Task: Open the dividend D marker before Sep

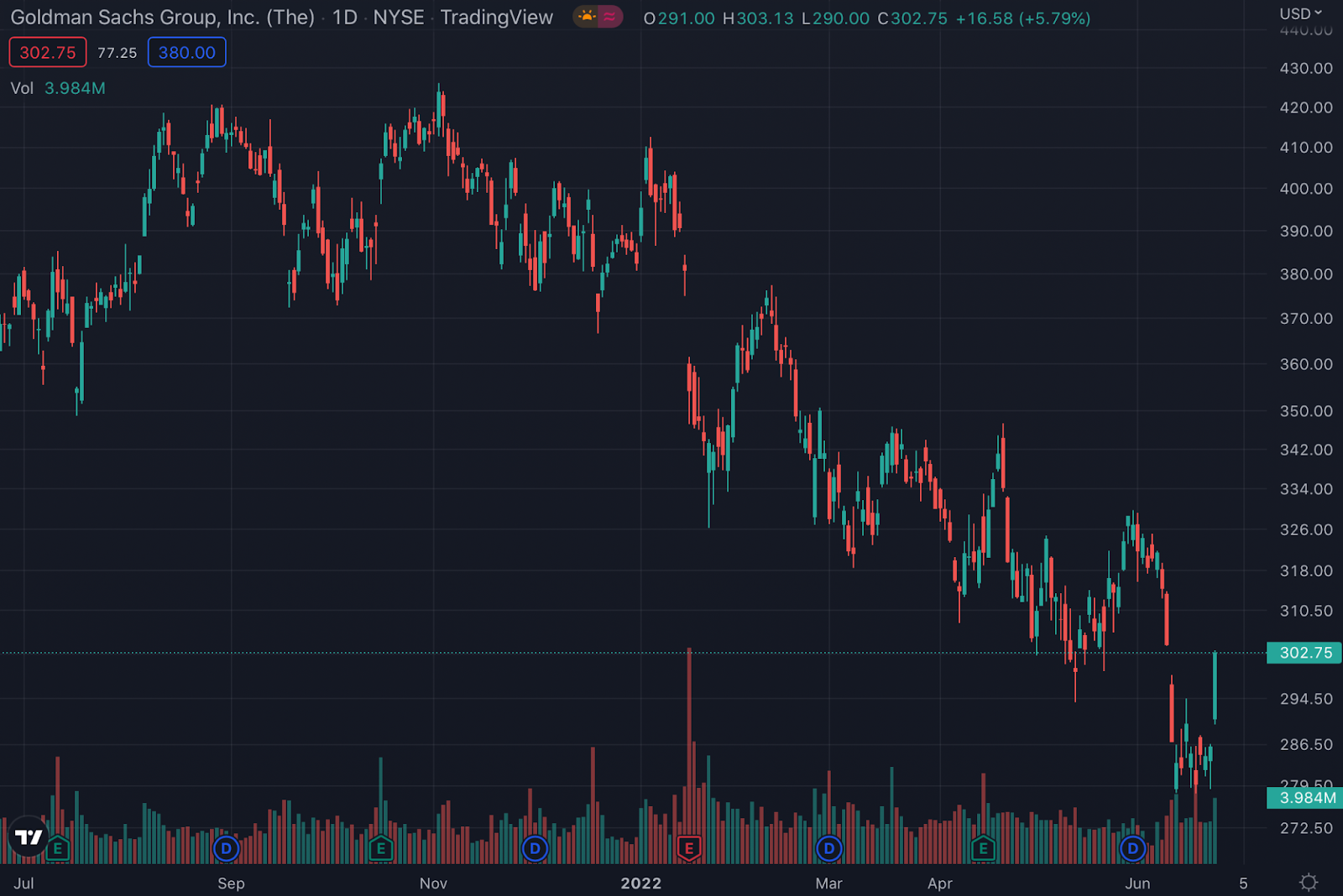Action: [x=226, y=848]
